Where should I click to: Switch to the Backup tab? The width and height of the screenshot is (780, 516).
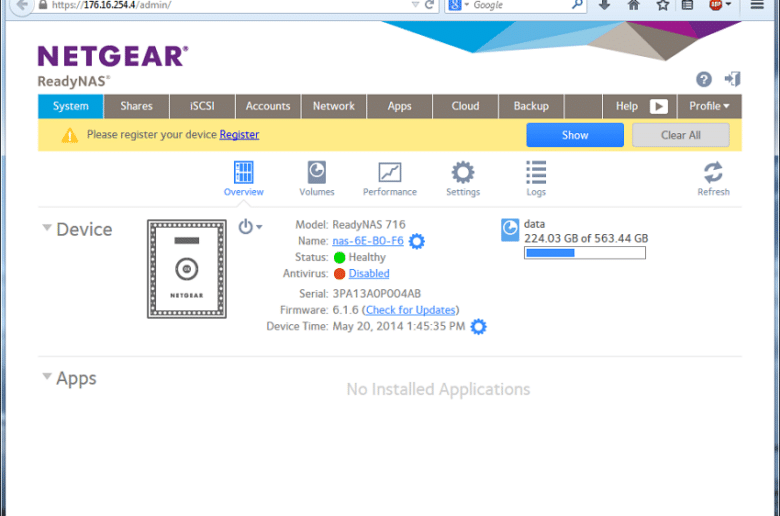click(531, 106)
